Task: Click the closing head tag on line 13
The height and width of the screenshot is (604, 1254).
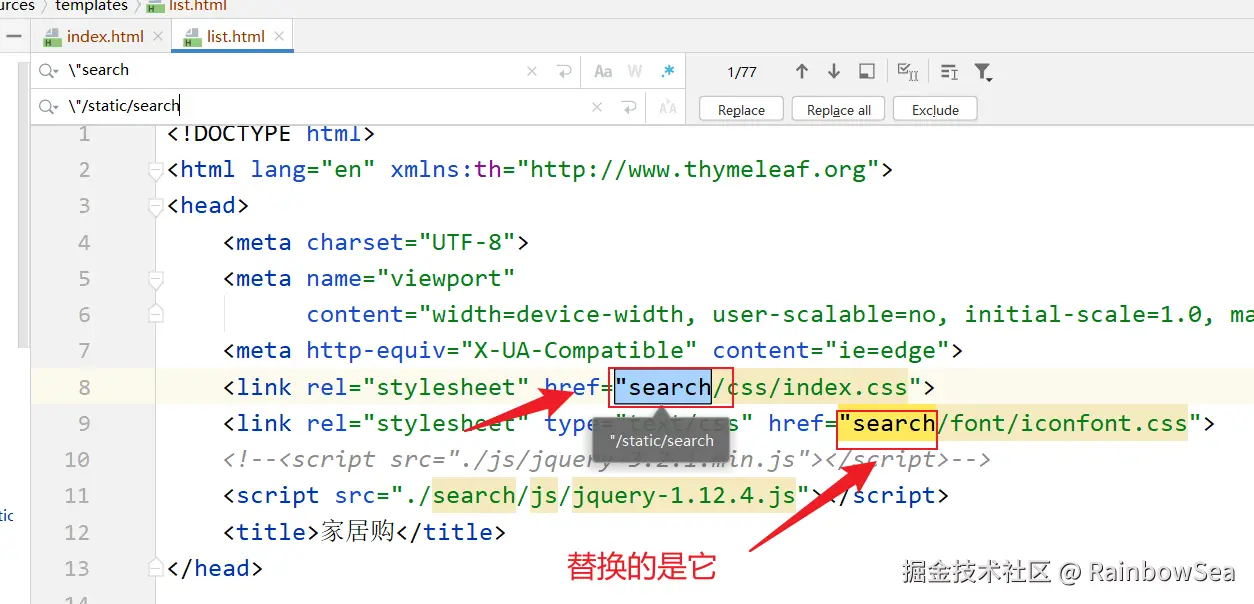Action: [215, 568]
